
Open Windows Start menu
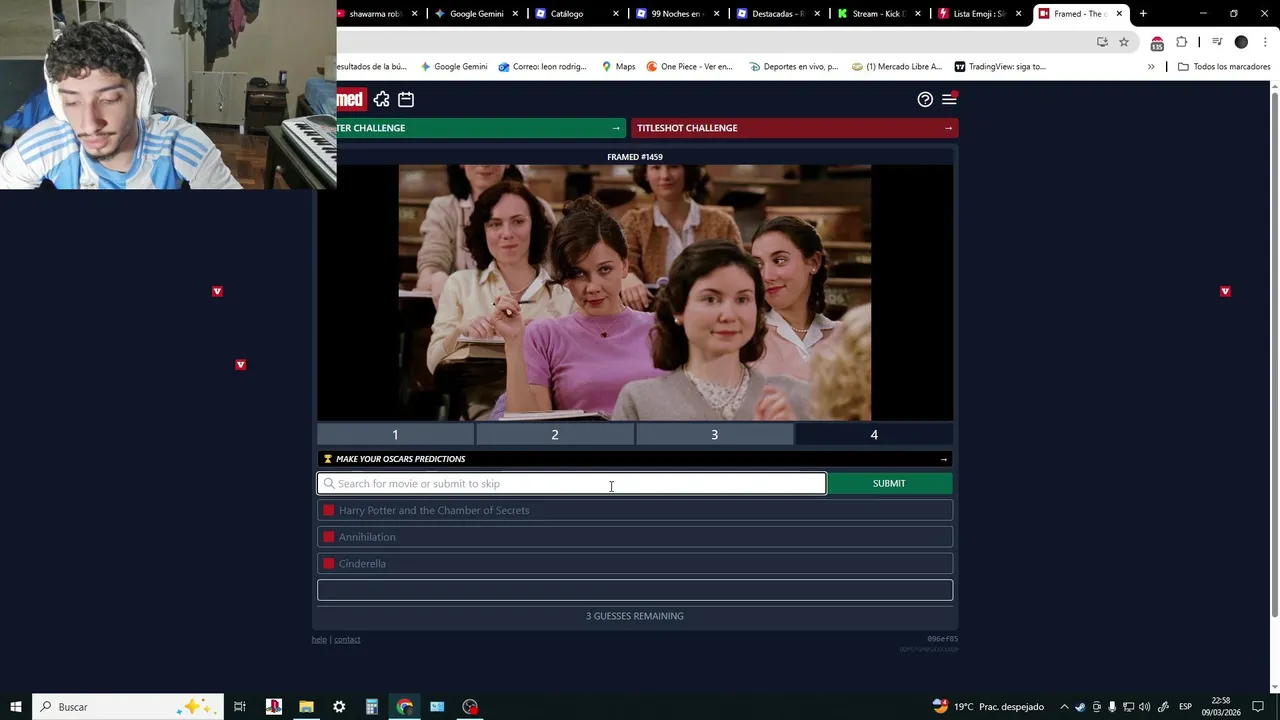[x=16, y=707]
